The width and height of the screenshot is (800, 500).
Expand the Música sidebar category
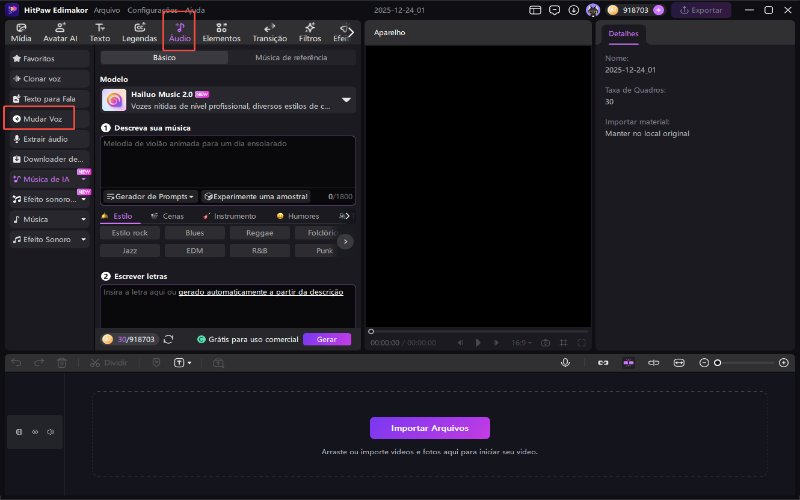pos(84,218)
